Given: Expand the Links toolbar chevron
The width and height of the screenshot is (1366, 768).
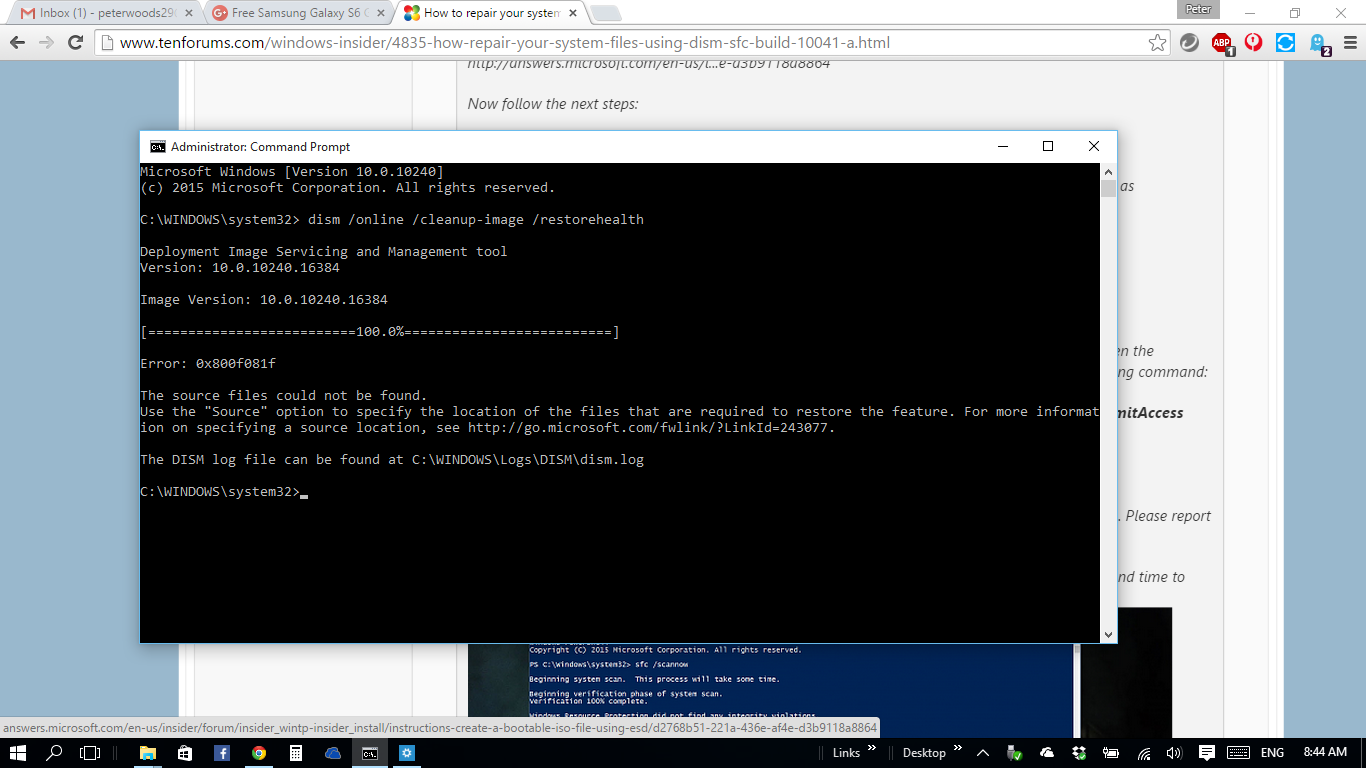Looking at the screenshot, I should pyautogui.click(x=871, y=748).
